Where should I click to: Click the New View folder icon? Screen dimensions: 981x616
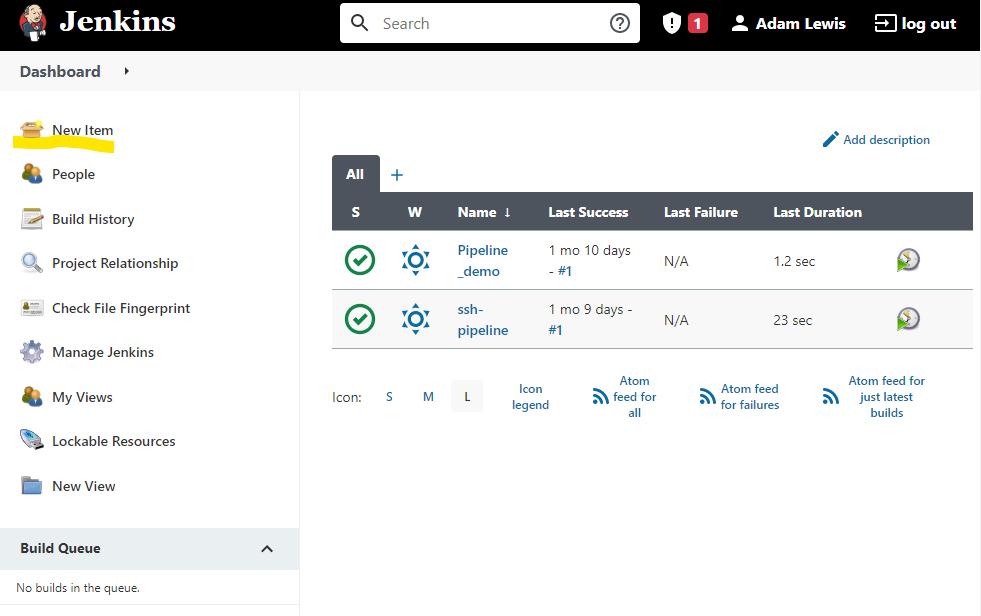click(31, 485)
